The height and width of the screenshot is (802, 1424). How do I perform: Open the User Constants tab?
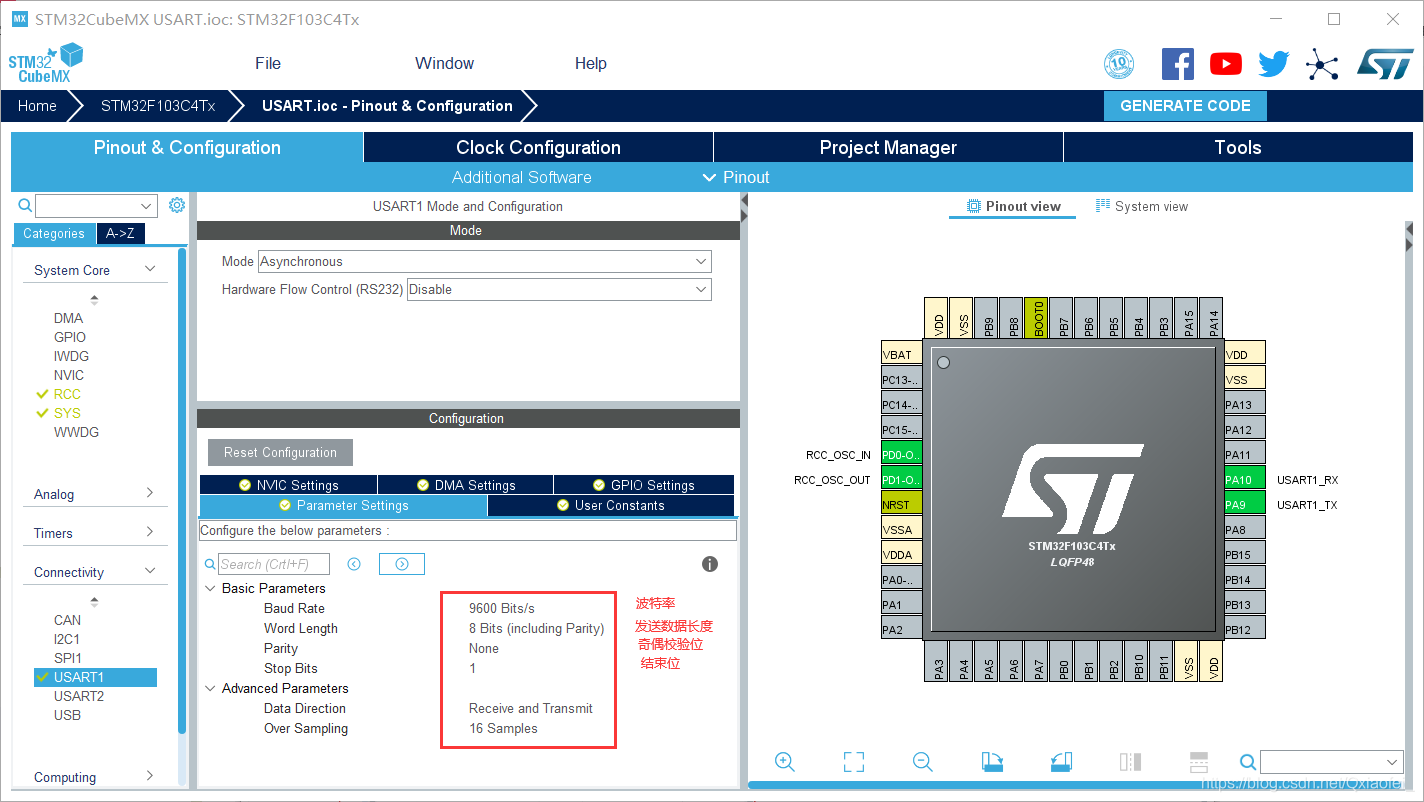(611, 505)
